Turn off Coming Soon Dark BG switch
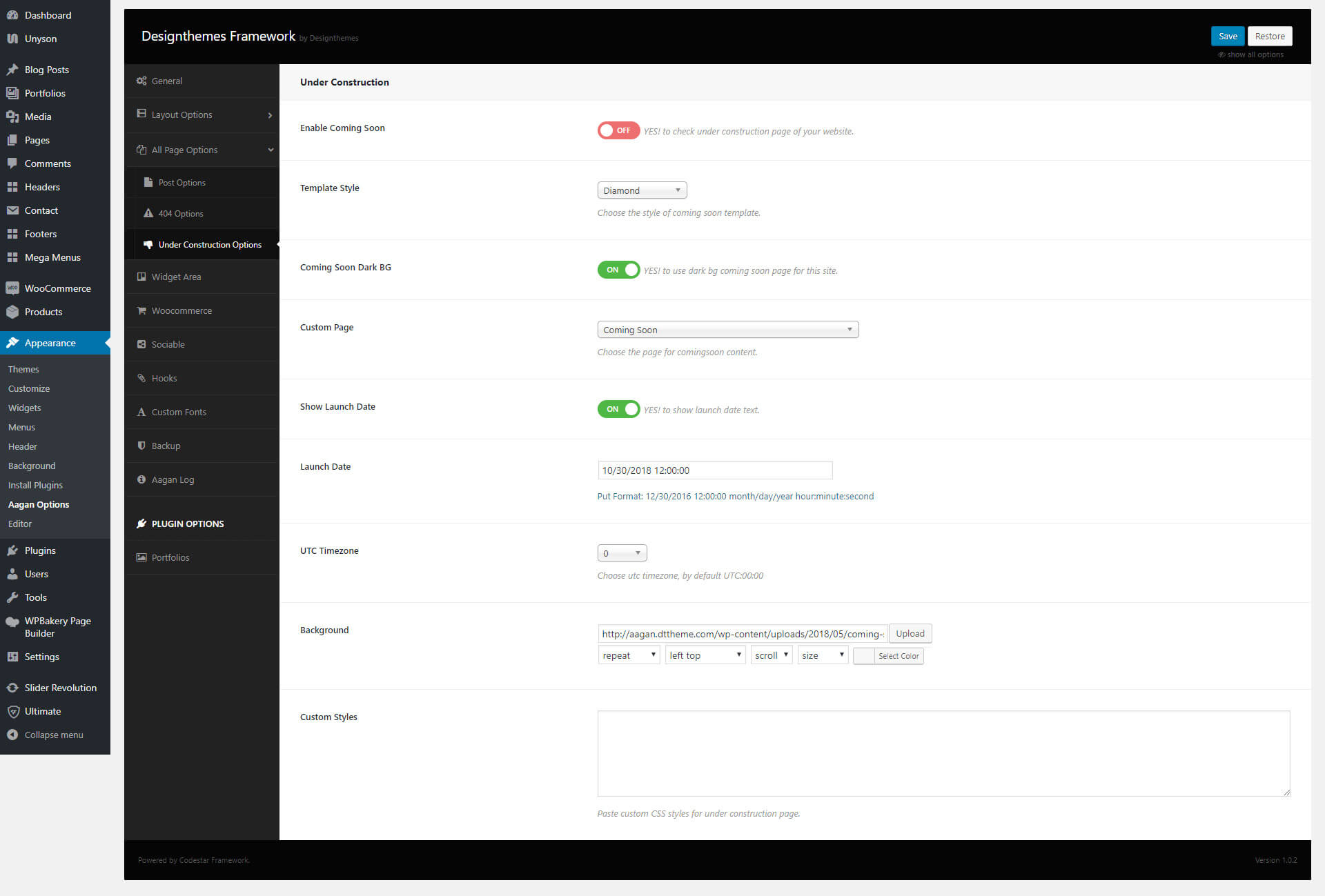Screen dimensions: 1325x896 click(x=618, y=270)
